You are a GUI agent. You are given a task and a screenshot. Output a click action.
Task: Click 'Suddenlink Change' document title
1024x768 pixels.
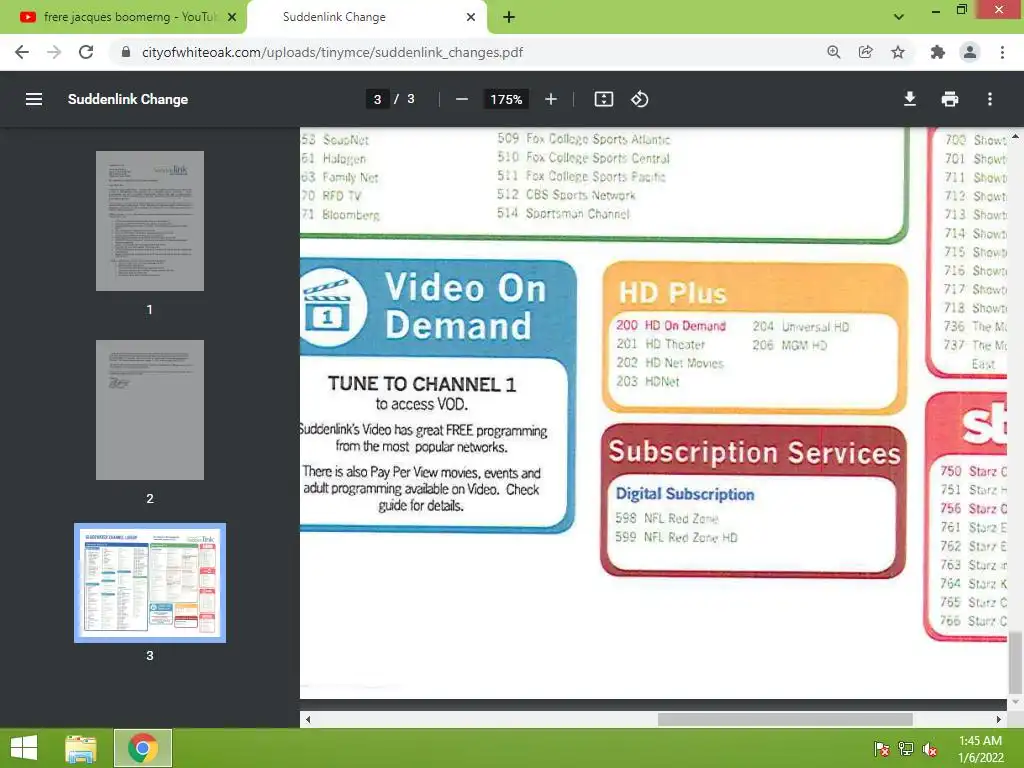(128, 99)
